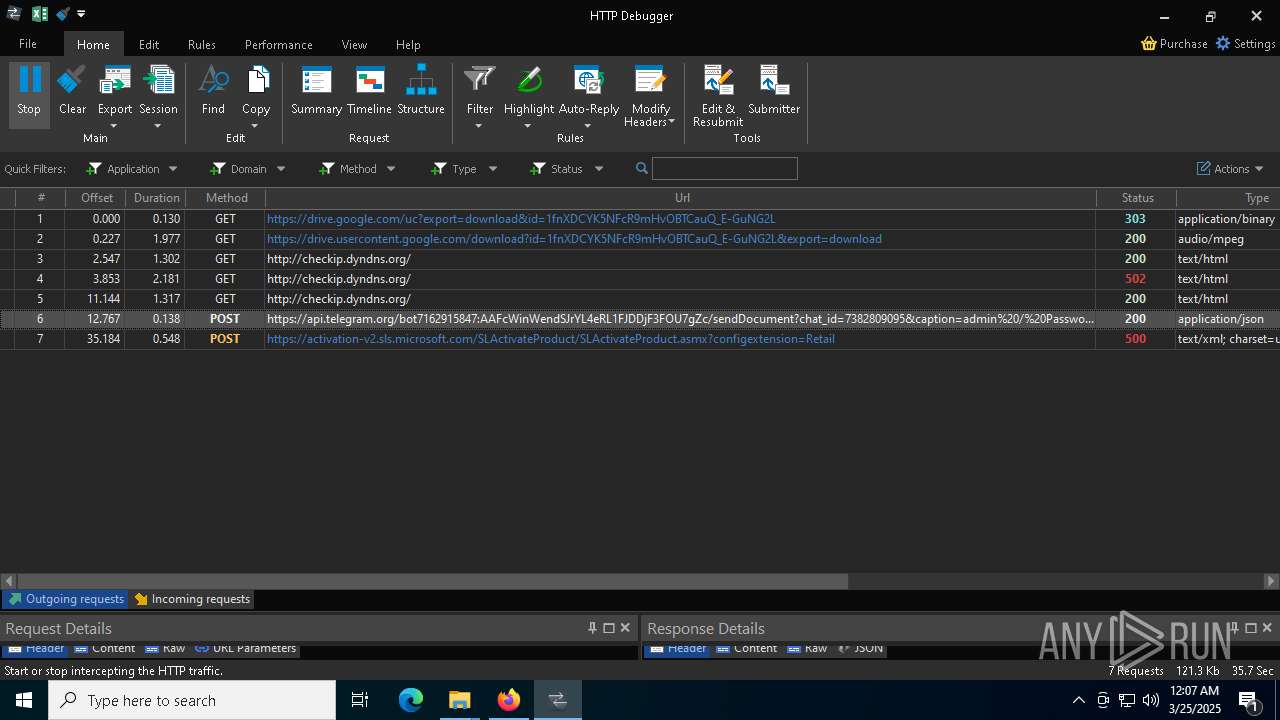
Task: Open the Submitter tool
Action: [774, 92]
